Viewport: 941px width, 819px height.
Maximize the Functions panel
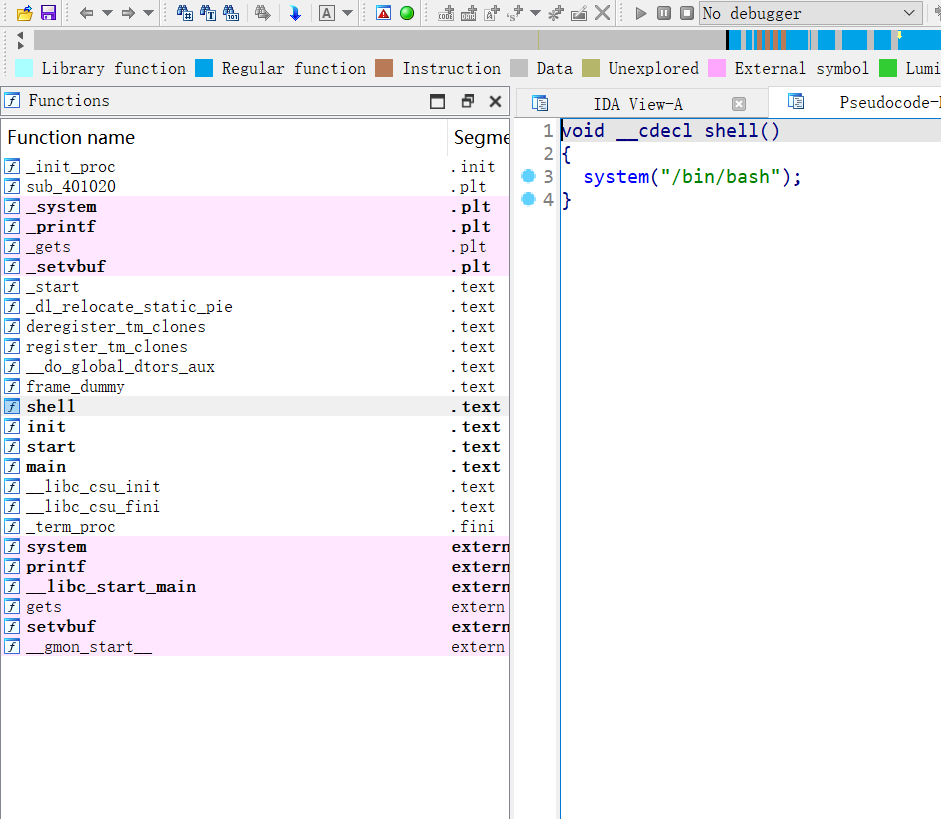[437, 101]
